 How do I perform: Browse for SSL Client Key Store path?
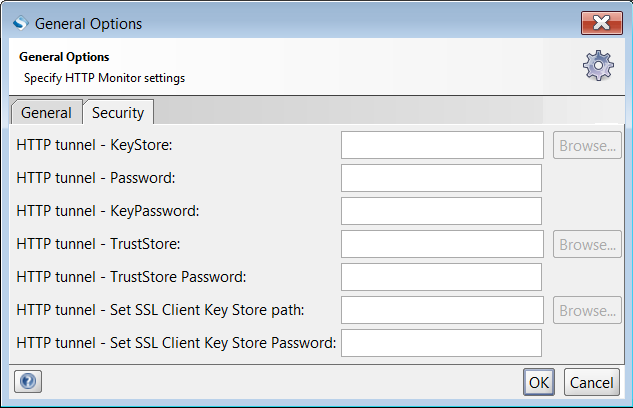pos(587,310)
